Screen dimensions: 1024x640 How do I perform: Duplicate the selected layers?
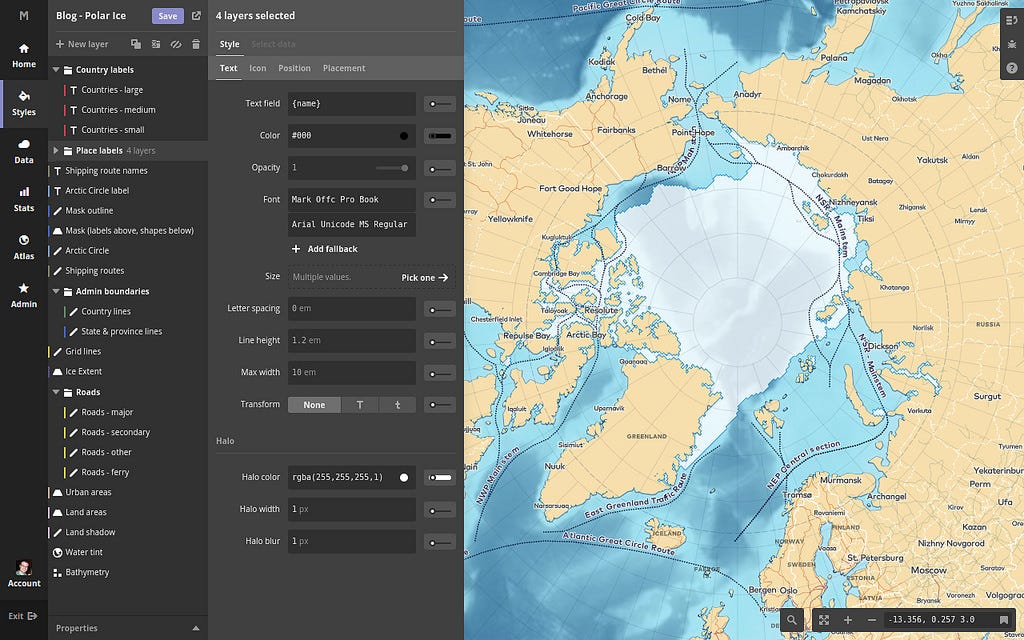(x=136, y=44)
